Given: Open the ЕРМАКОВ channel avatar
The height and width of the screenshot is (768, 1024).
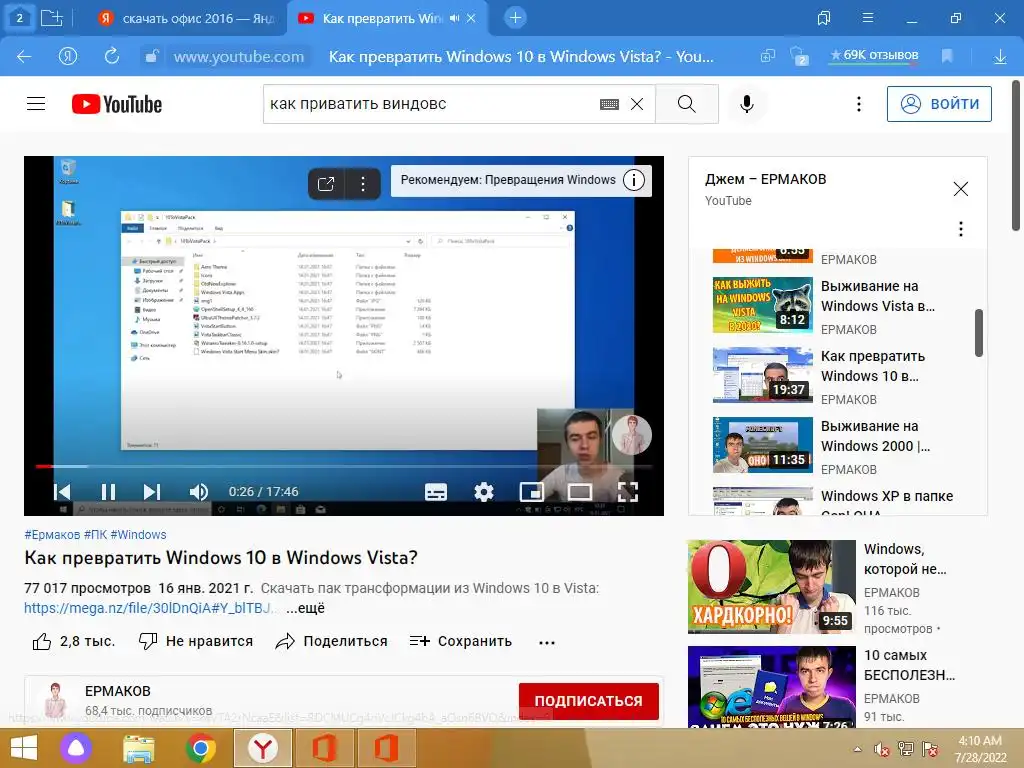Looking at the screenshot, I should 55,701.
